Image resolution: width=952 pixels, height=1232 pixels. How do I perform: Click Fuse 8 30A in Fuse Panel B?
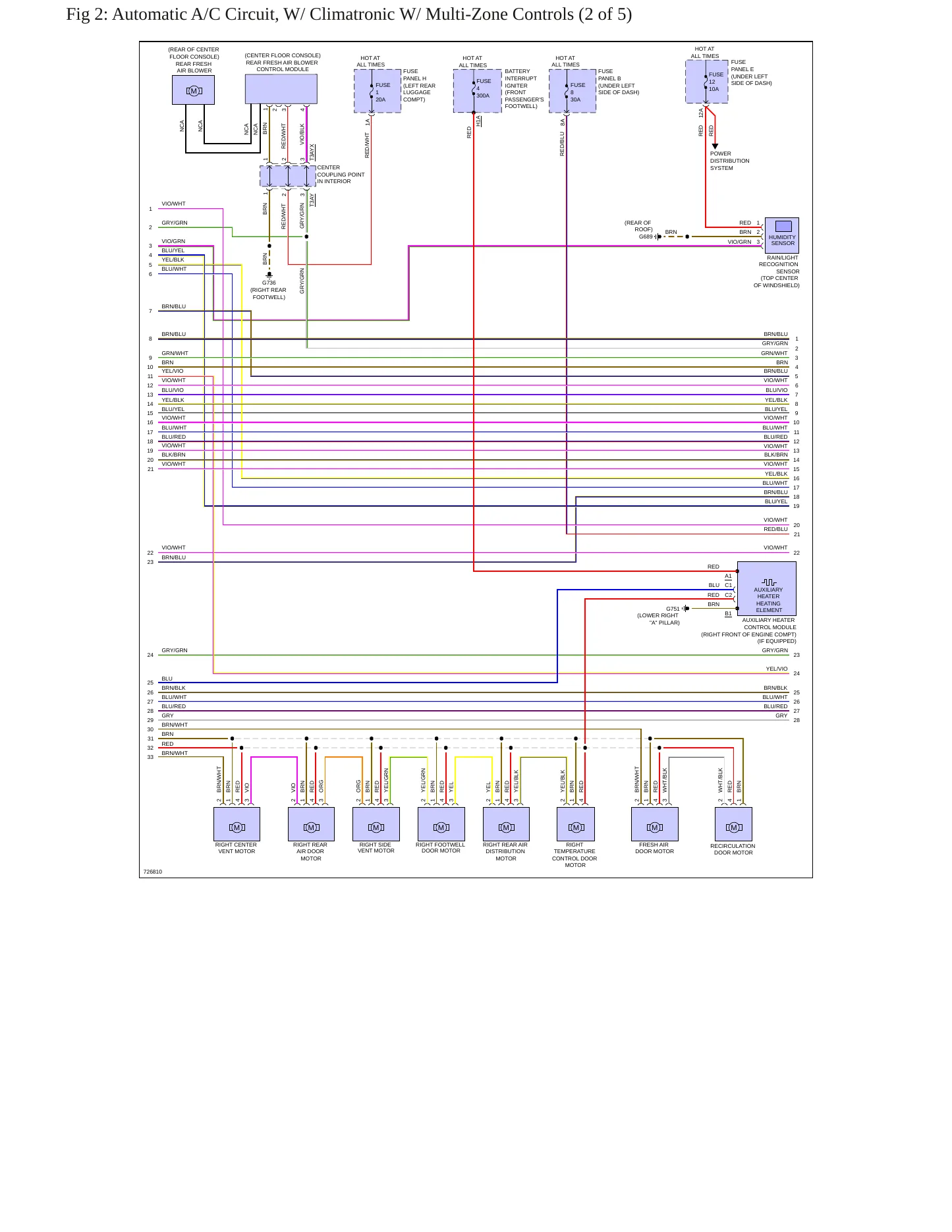pos(573,91)
